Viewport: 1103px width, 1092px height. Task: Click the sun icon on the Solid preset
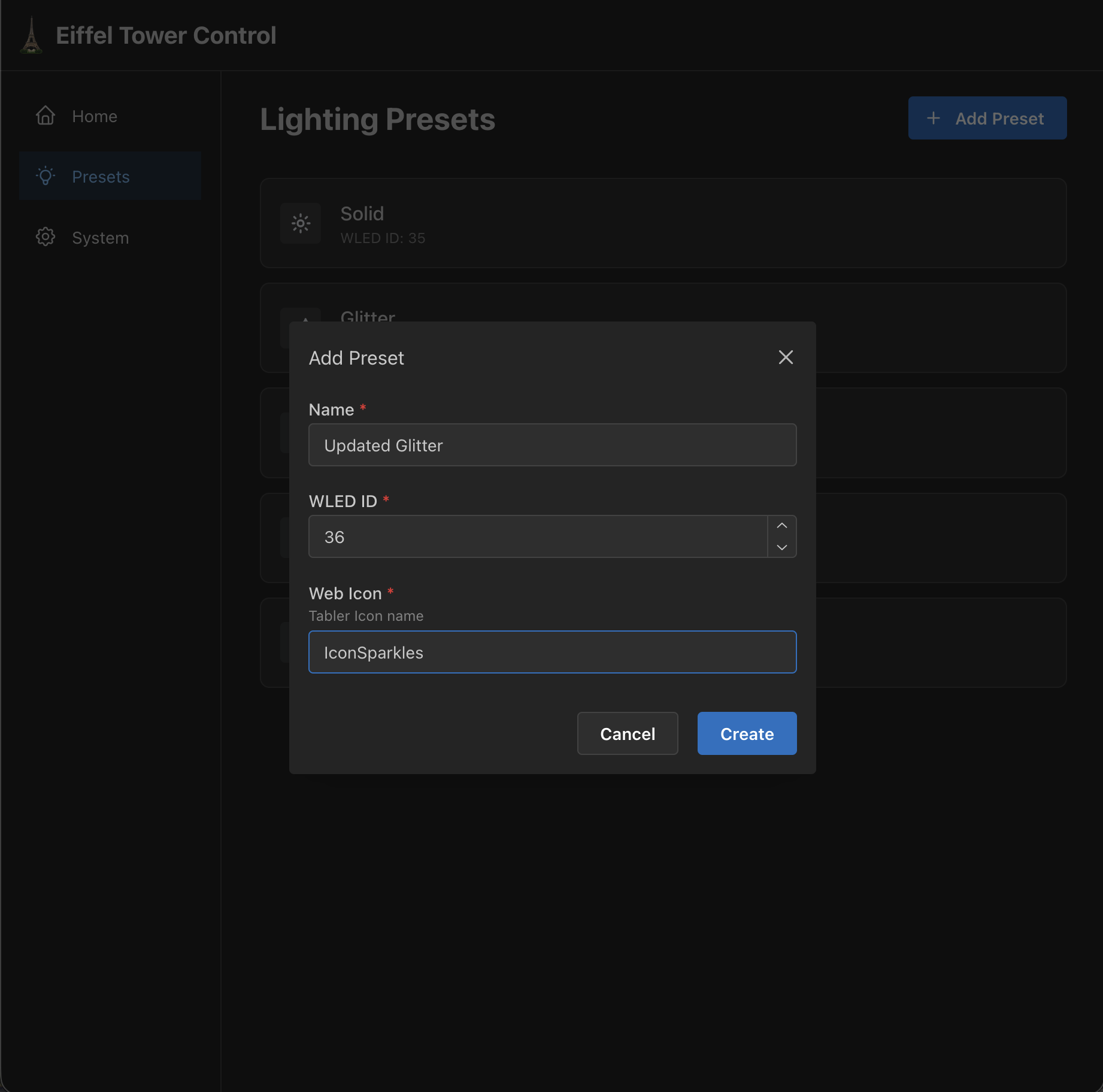click(x=300, y=223)
